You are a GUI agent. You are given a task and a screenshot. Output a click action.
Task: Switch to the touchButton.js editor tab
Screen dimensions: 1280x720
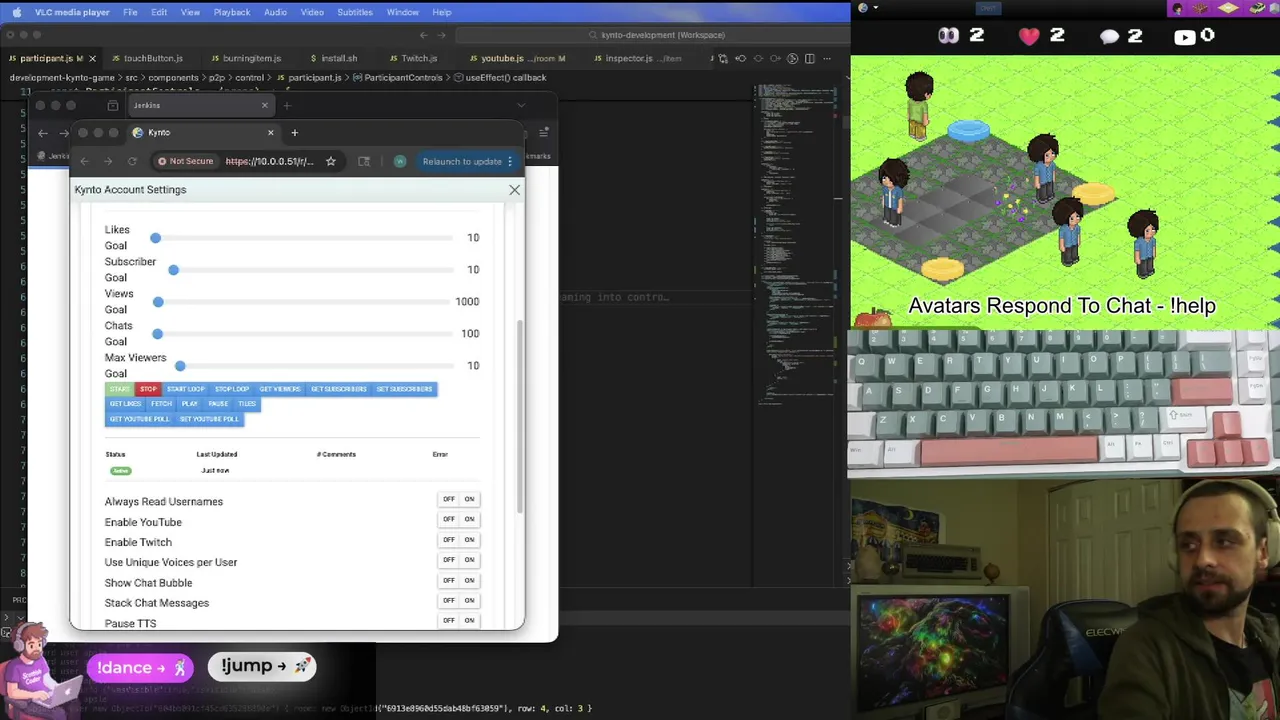(x=153, y=58)
